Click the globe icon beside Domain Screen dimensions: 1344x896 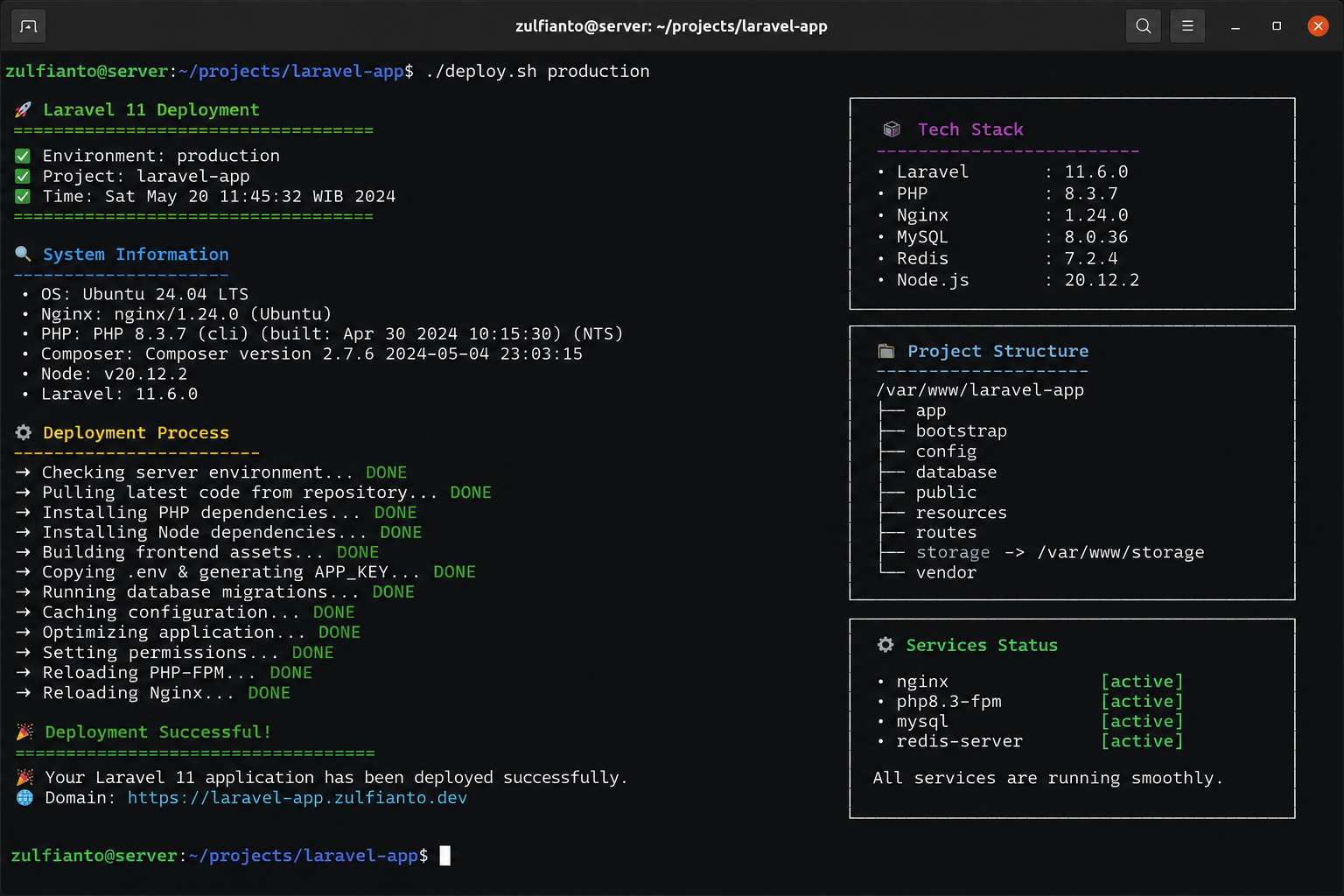click(x=24, y=797)
